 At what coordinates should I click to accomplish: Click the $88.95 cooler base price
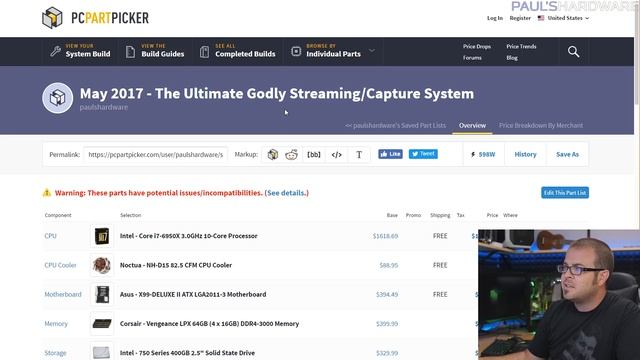pyautogui.click(x=389, y=265)
